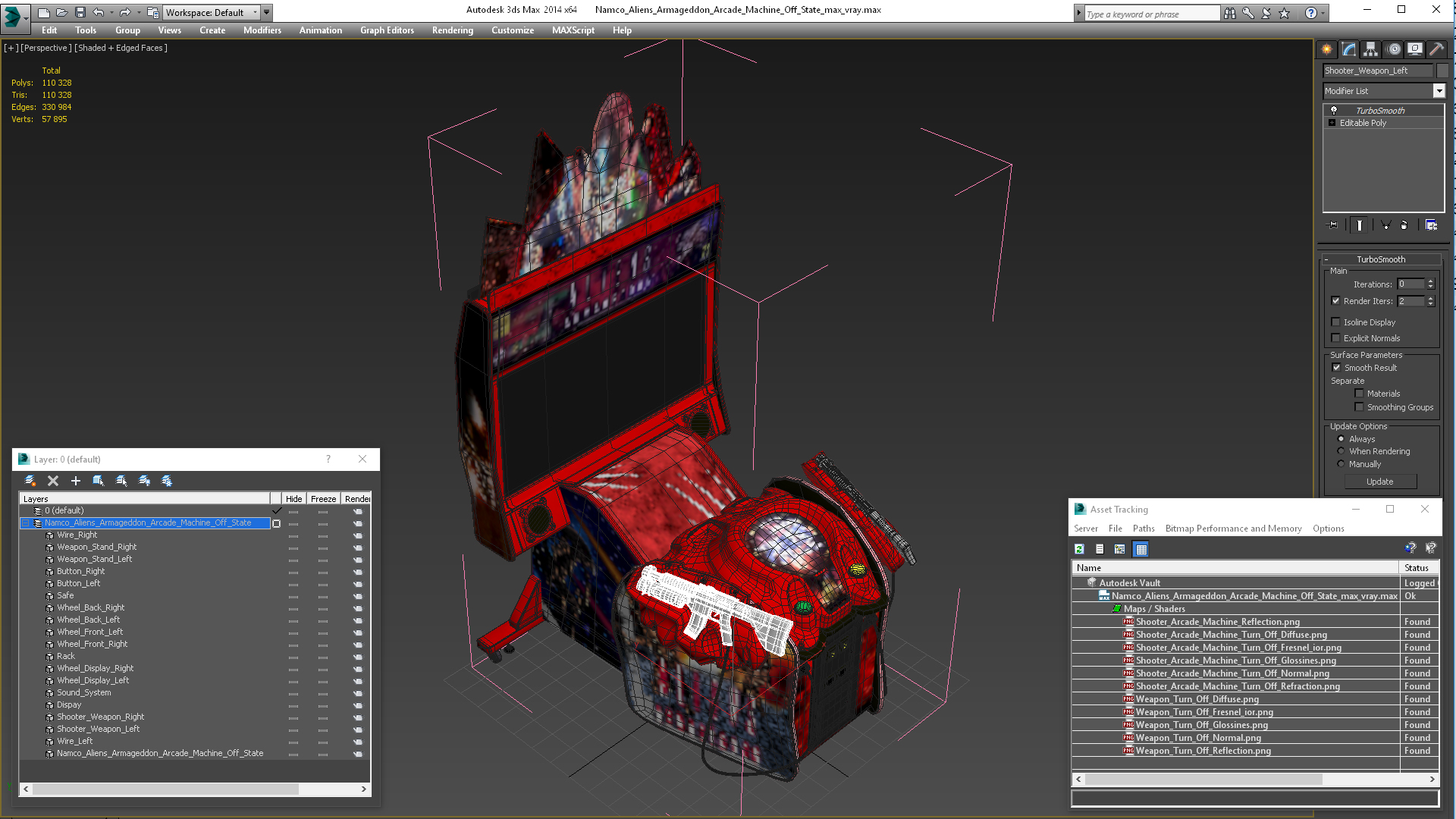Enable Separate by Smoothing Groups checkbox

1360,407
